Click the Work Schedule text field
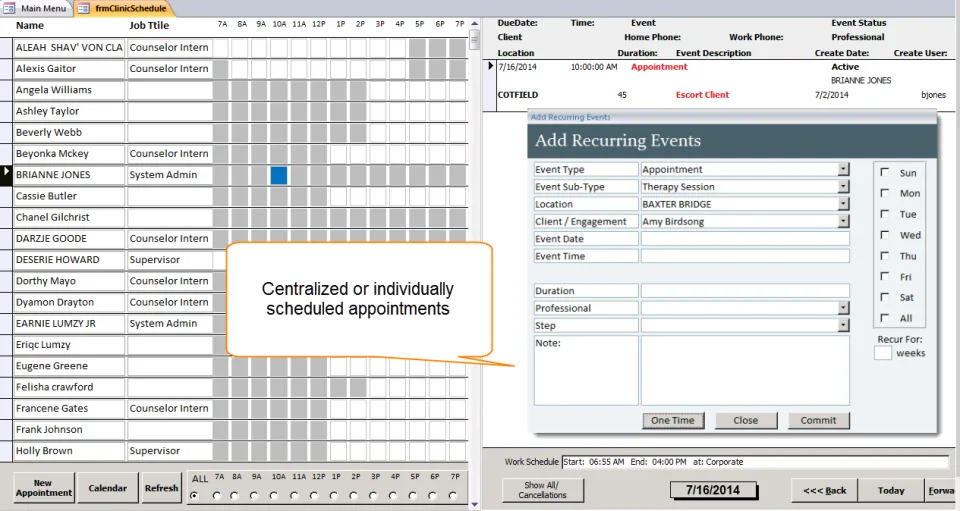 click(755, 462)
